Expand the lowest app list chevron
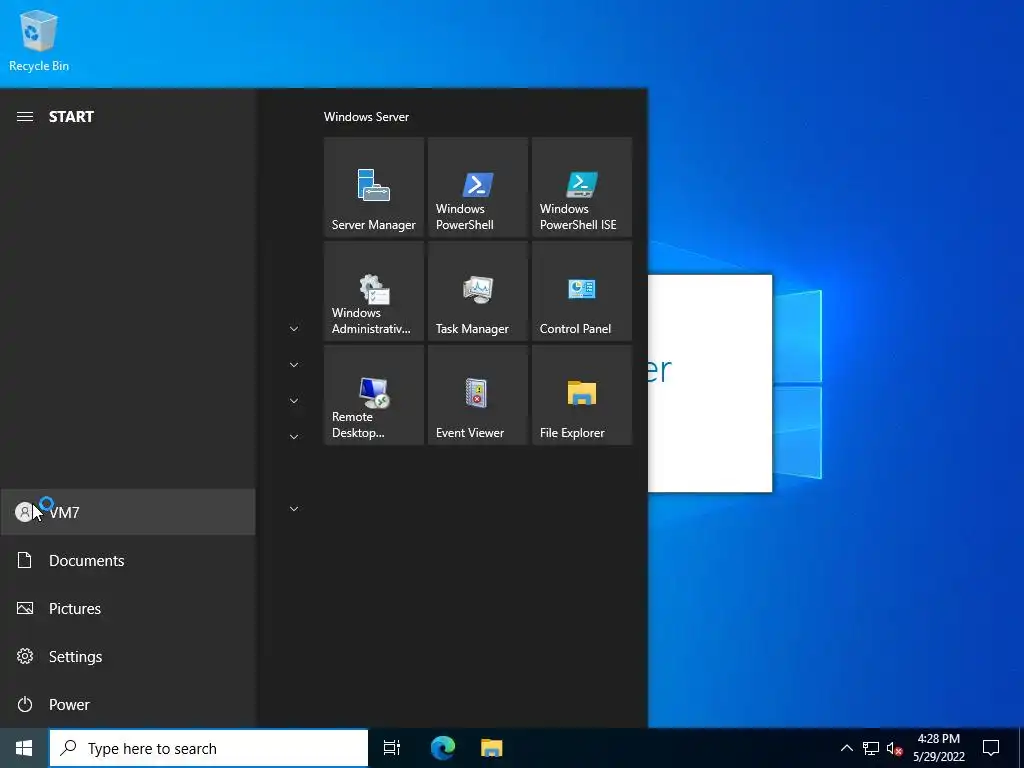1024x768 pixels. click(294, 509)
